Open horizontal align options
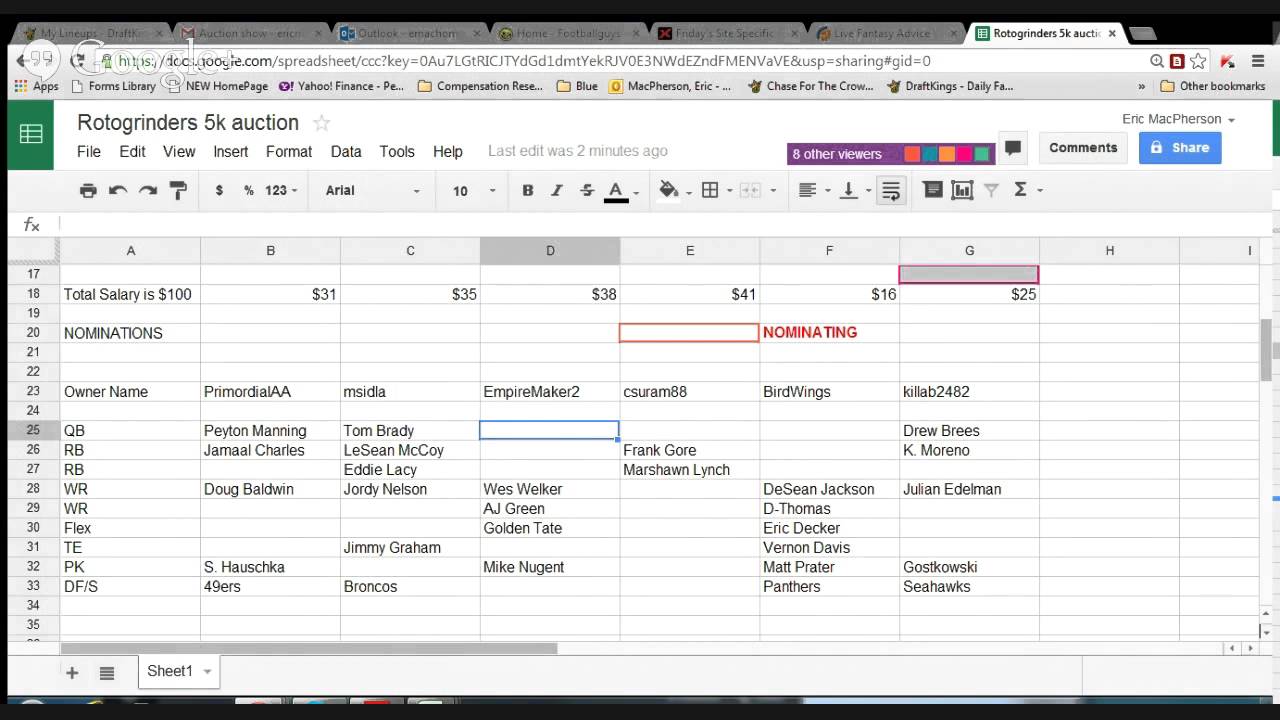The height and width of the screenshot is (720, 1280). [808, 190]
